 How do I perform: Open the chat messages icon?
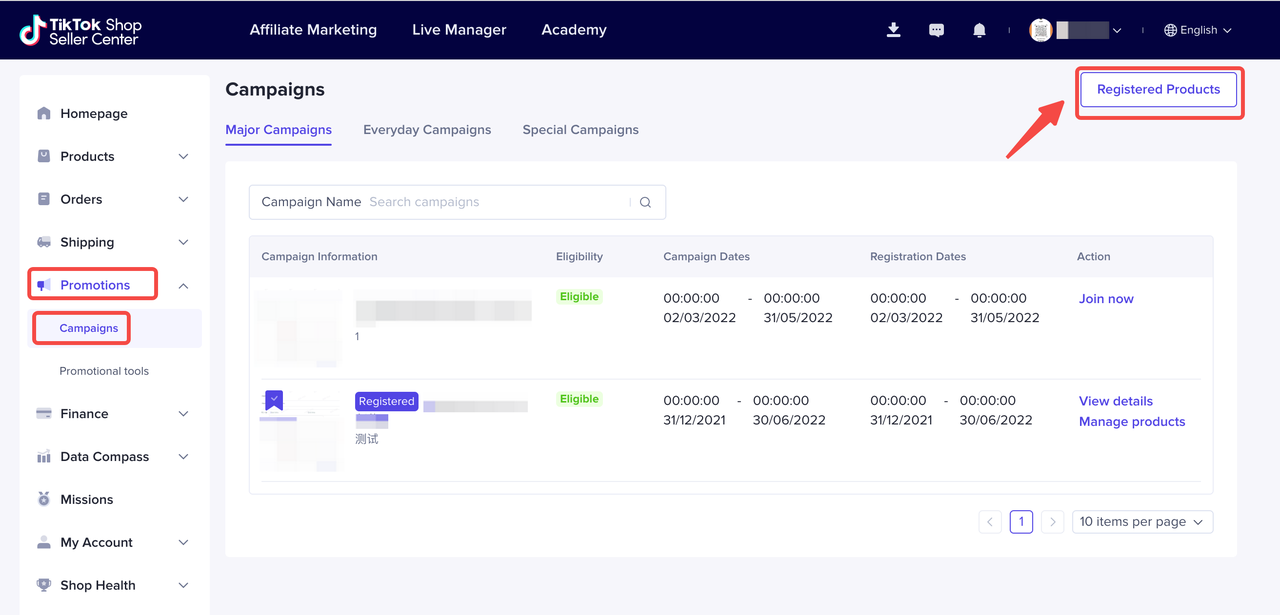936,30
